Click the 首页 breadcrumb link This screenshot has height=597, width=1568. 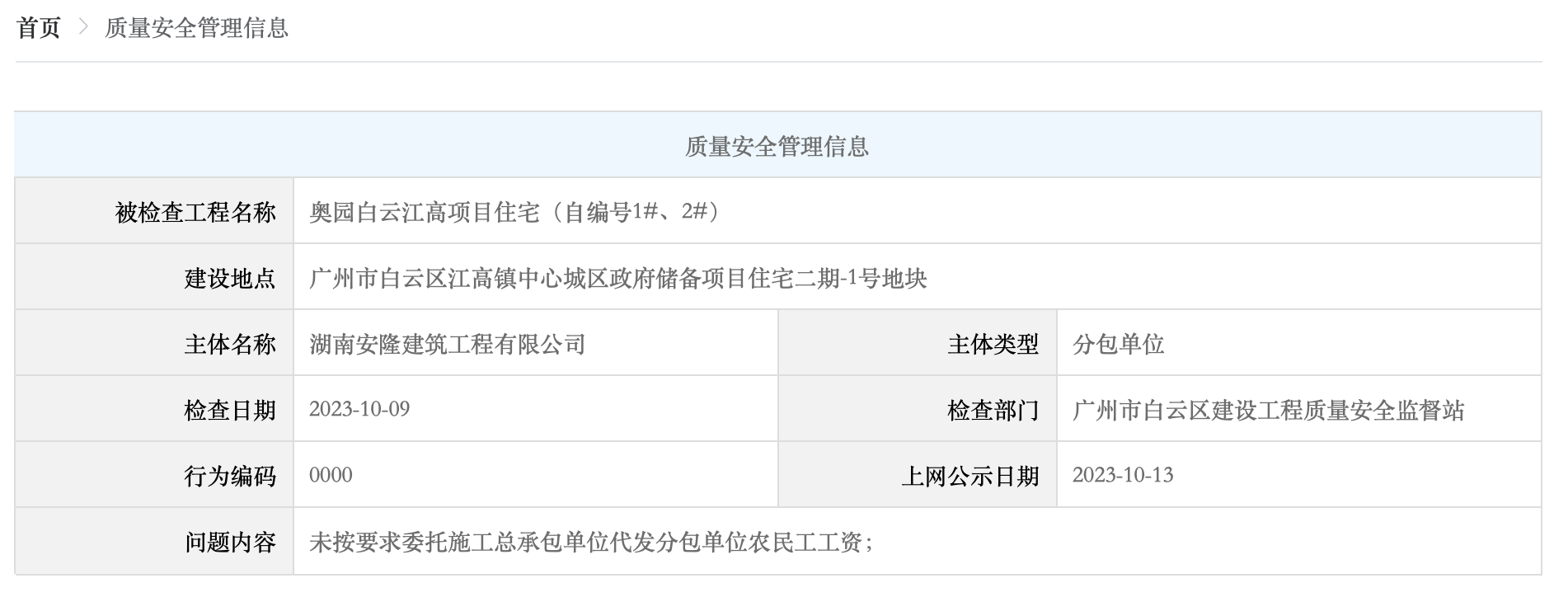[x=39, y=26]
